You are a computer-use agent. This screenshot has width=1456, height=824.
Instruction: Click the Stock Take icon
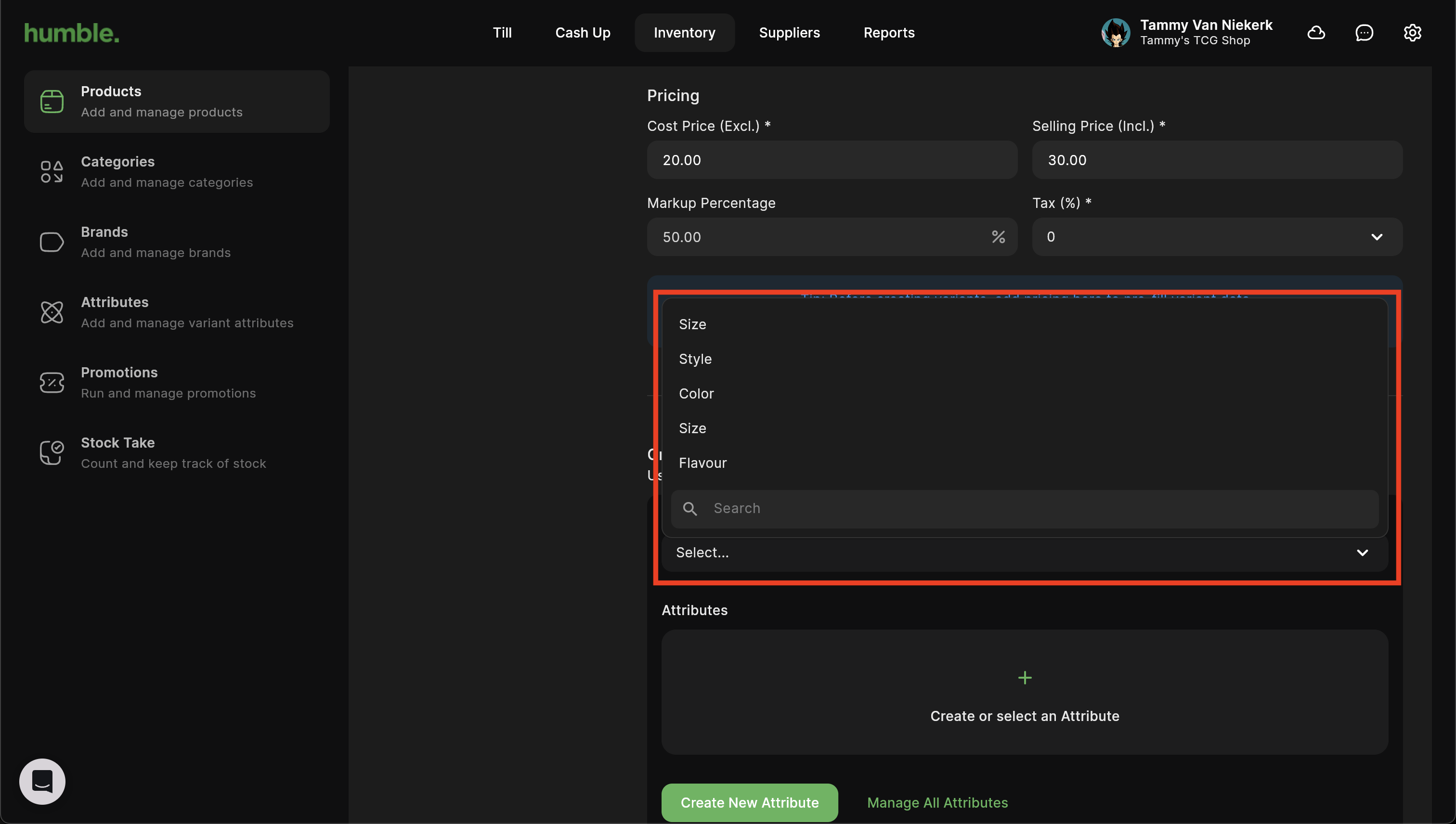pyautogui.click(x=52, y=453)
